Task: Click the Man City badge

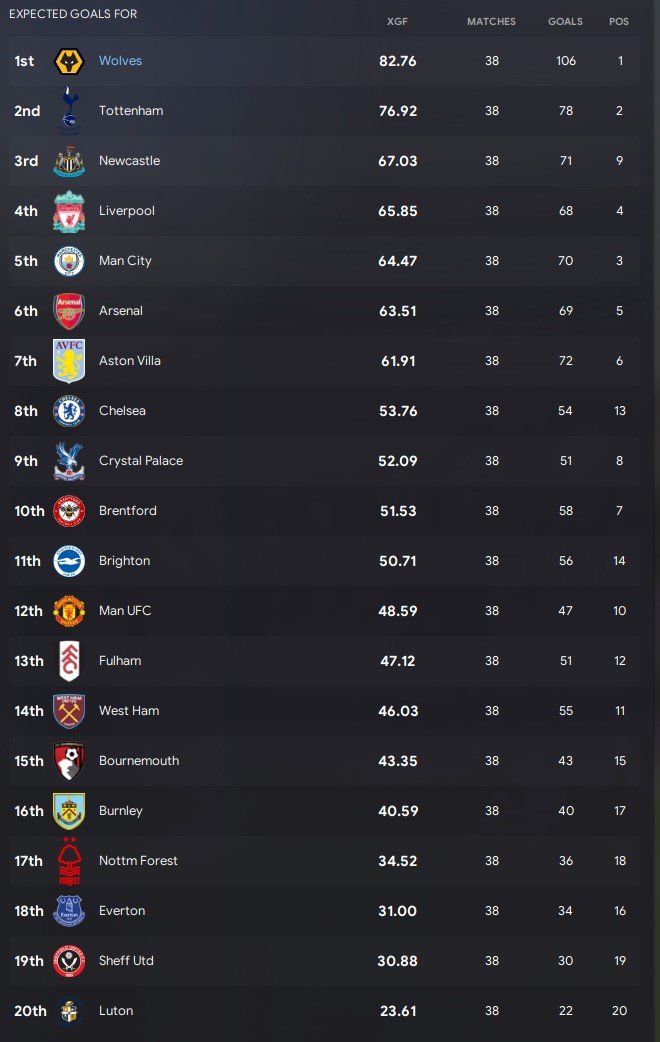Action: tap(69, 261)
